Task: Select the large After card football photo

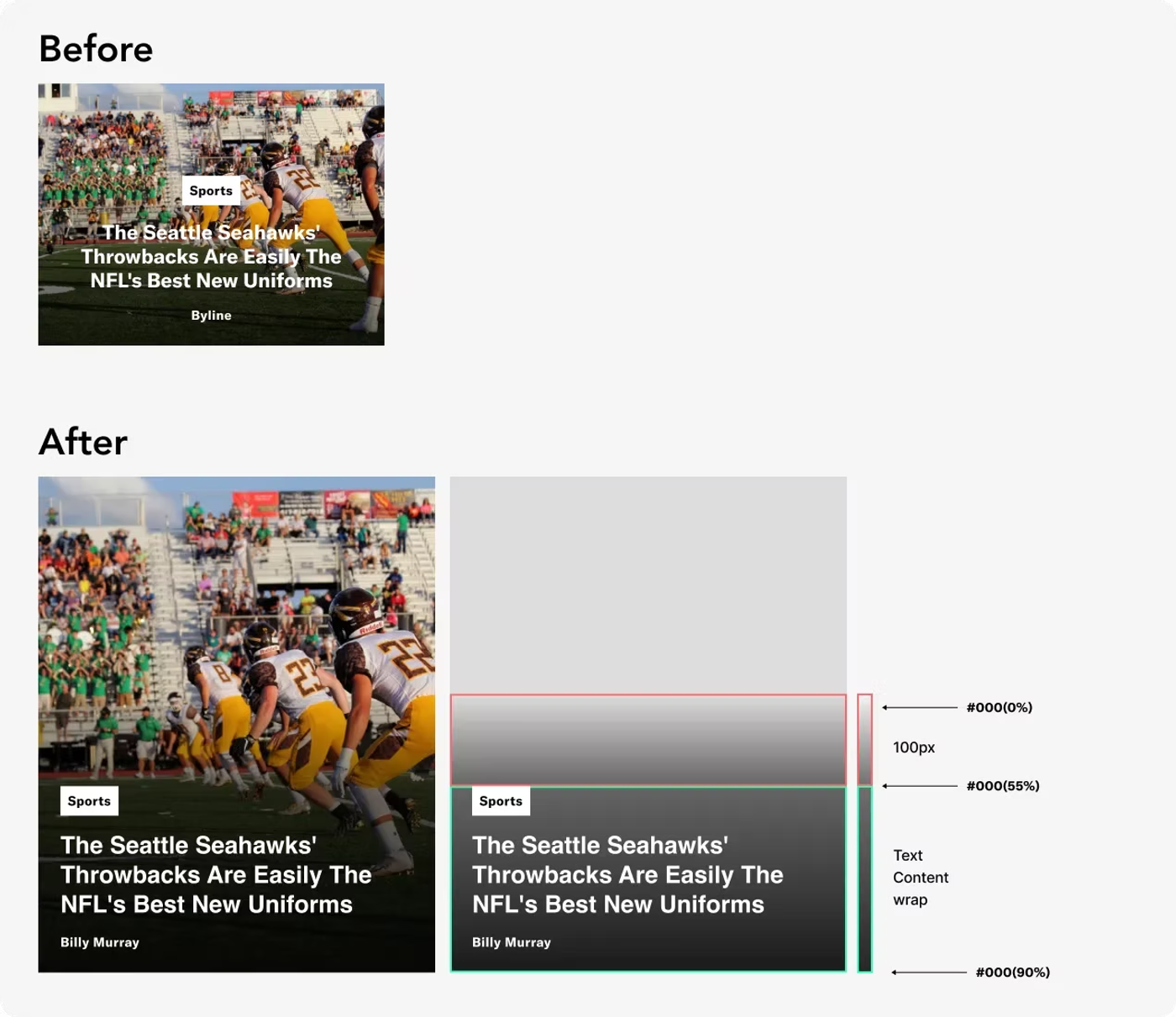Action: tap(237, 725)
